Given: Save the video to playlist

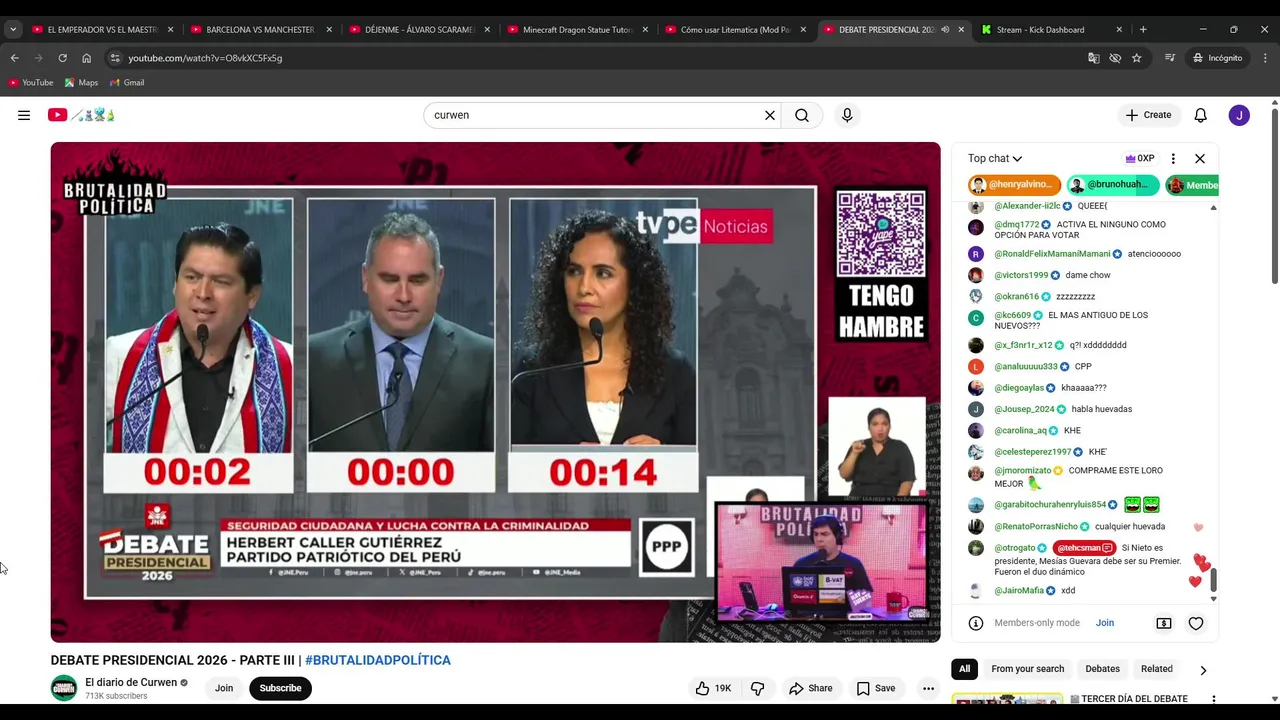Looking at the screenshot, I should (876, 688).
